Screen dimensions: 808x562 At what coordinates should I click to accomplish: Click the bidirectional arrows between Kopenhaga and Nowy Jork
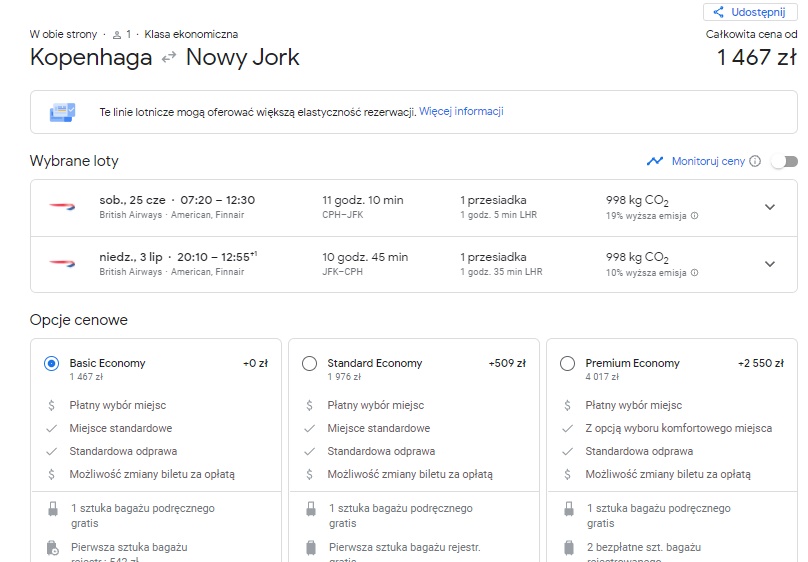(x=169, y=57)
